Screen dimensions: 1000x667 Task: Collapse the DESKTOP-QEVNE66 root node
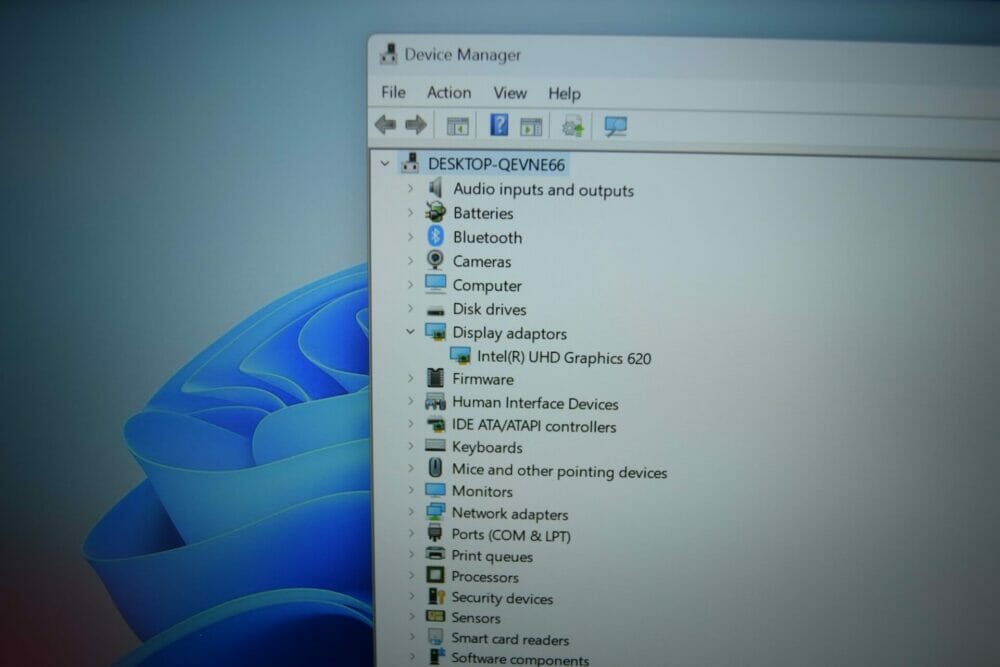(385, 164)
